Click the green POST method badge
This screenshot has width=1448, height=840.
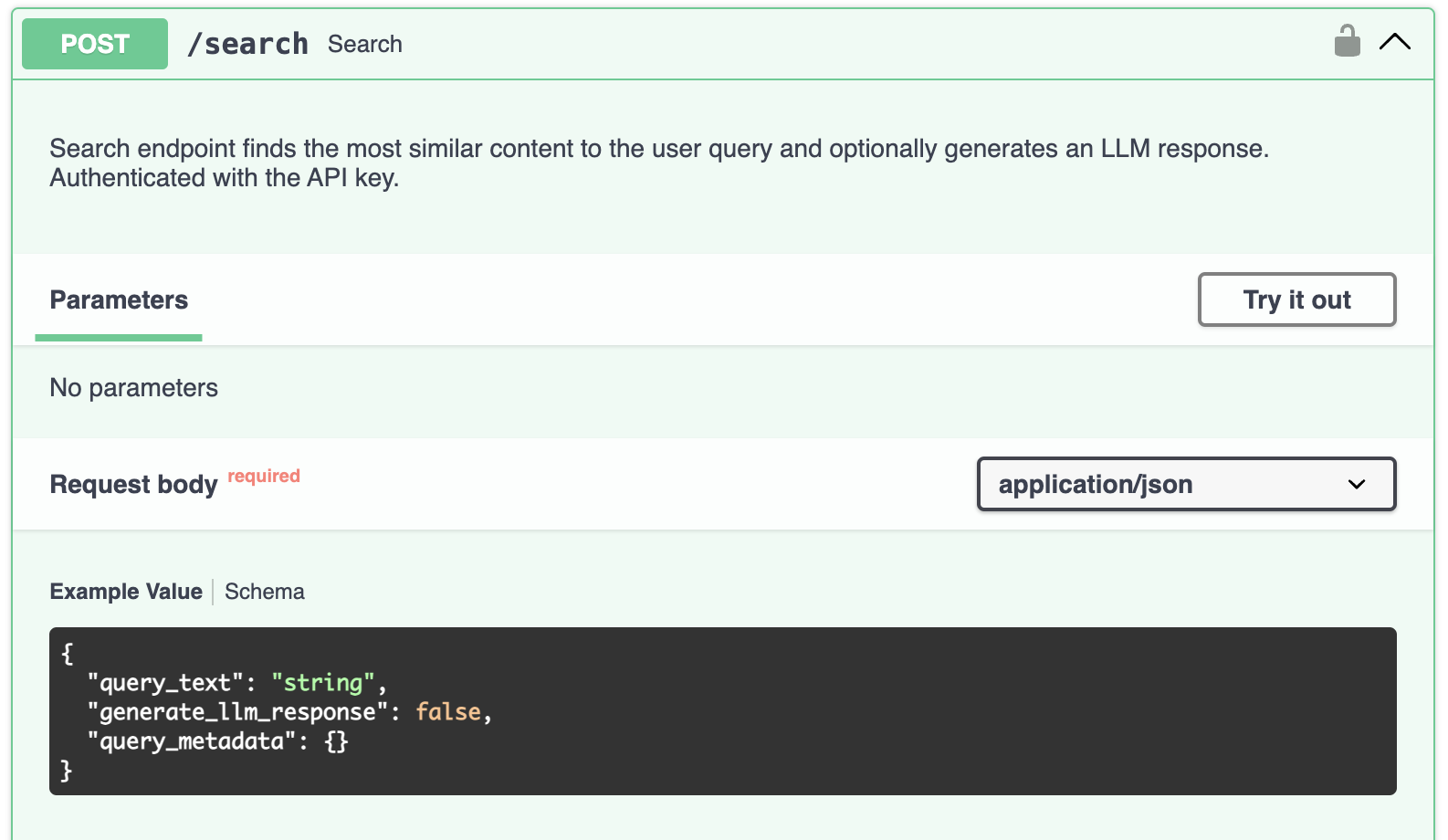(x=95, y=44)
